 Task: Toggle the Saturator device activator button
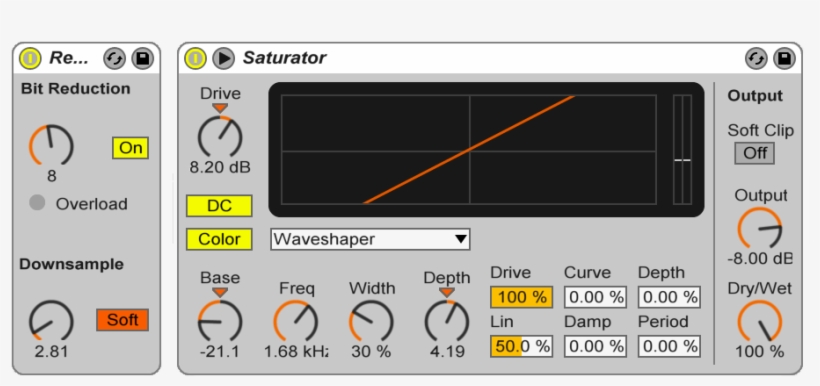point(195,58)
